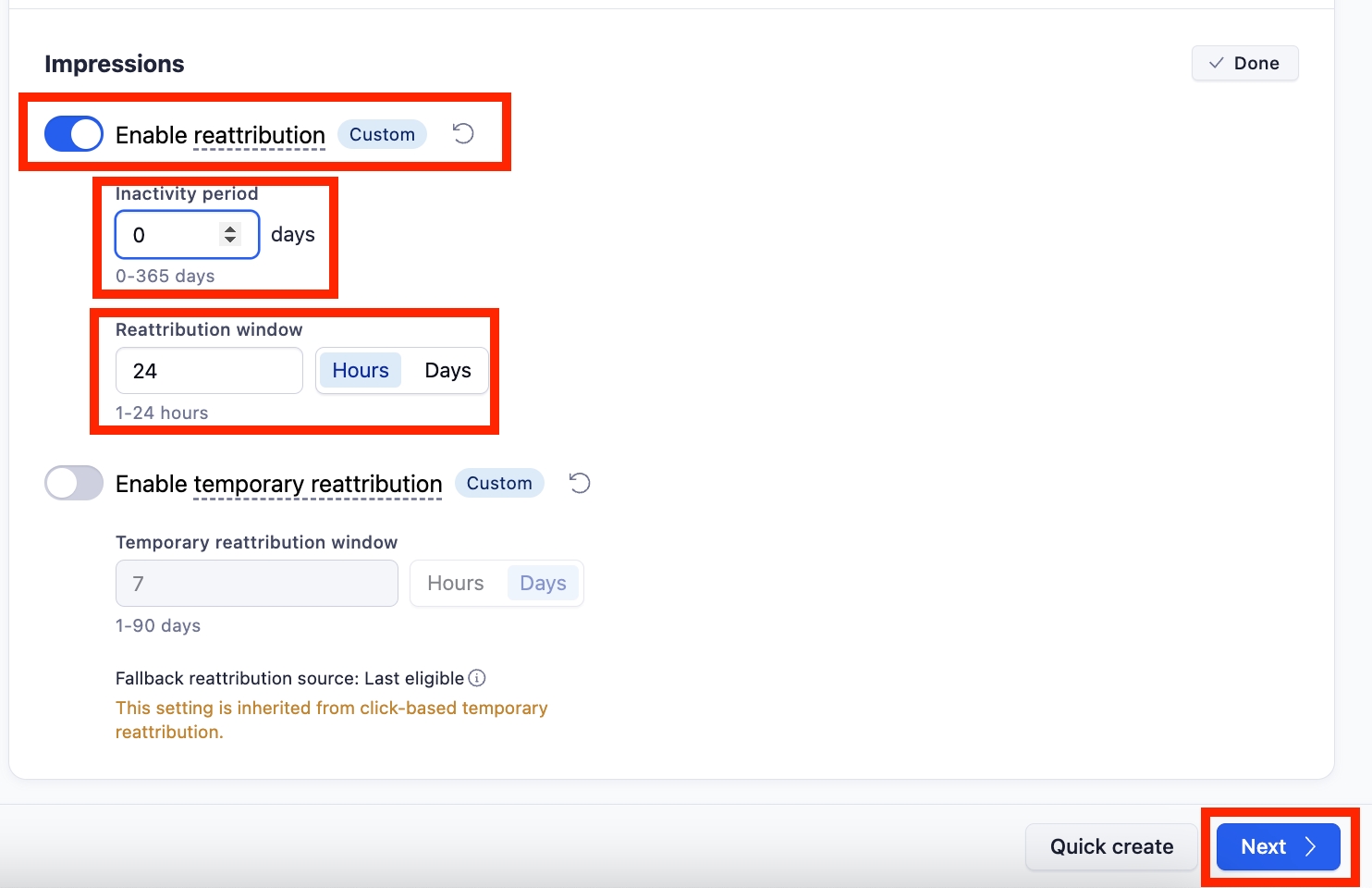
Task: Turn on Enable temporary reattribution switch
Action: pos(74,483)
